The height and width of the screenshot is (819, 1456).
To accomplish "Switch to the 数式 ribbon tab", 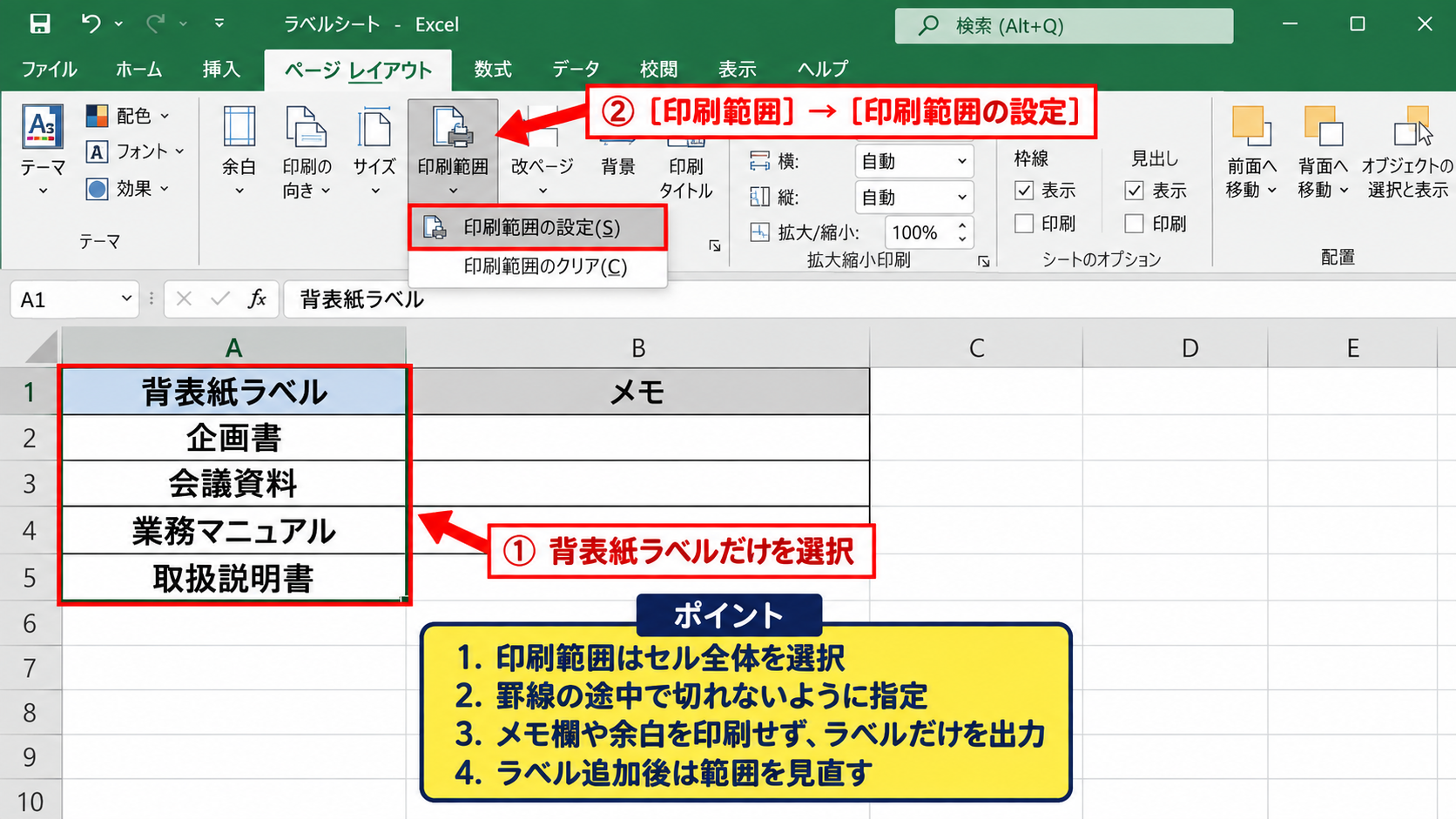I will [x=493, y=69].
